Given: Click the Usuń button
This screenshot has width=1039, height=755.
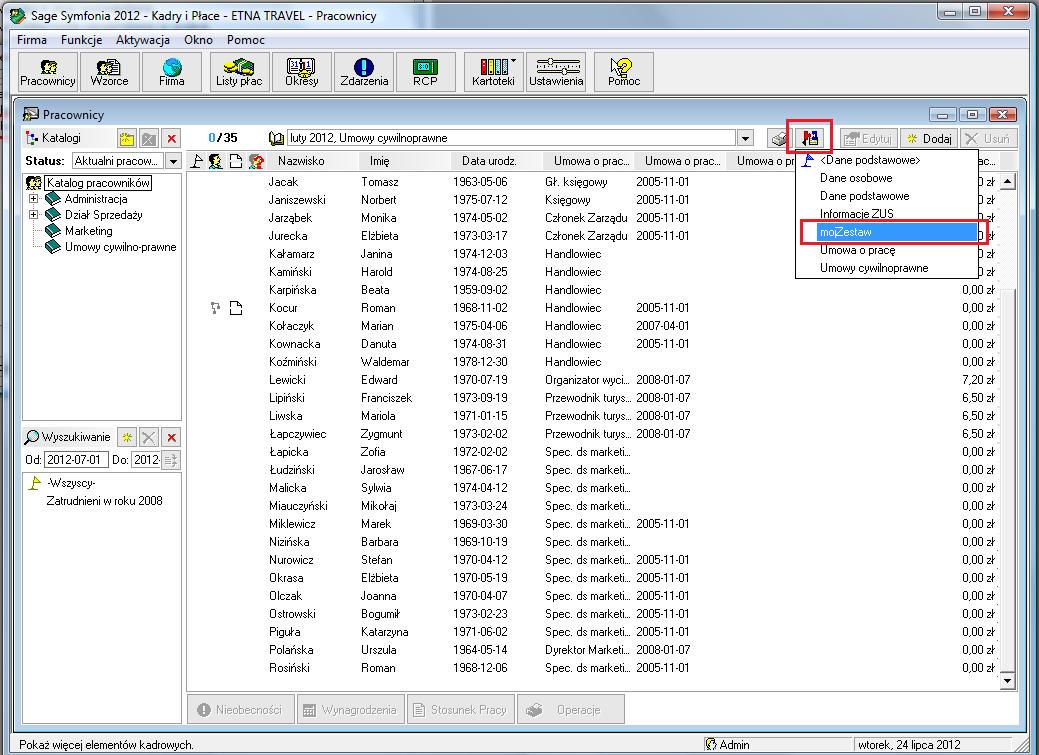Looking at the screenshot, I should pyautogui.click(x=988, y=139).
